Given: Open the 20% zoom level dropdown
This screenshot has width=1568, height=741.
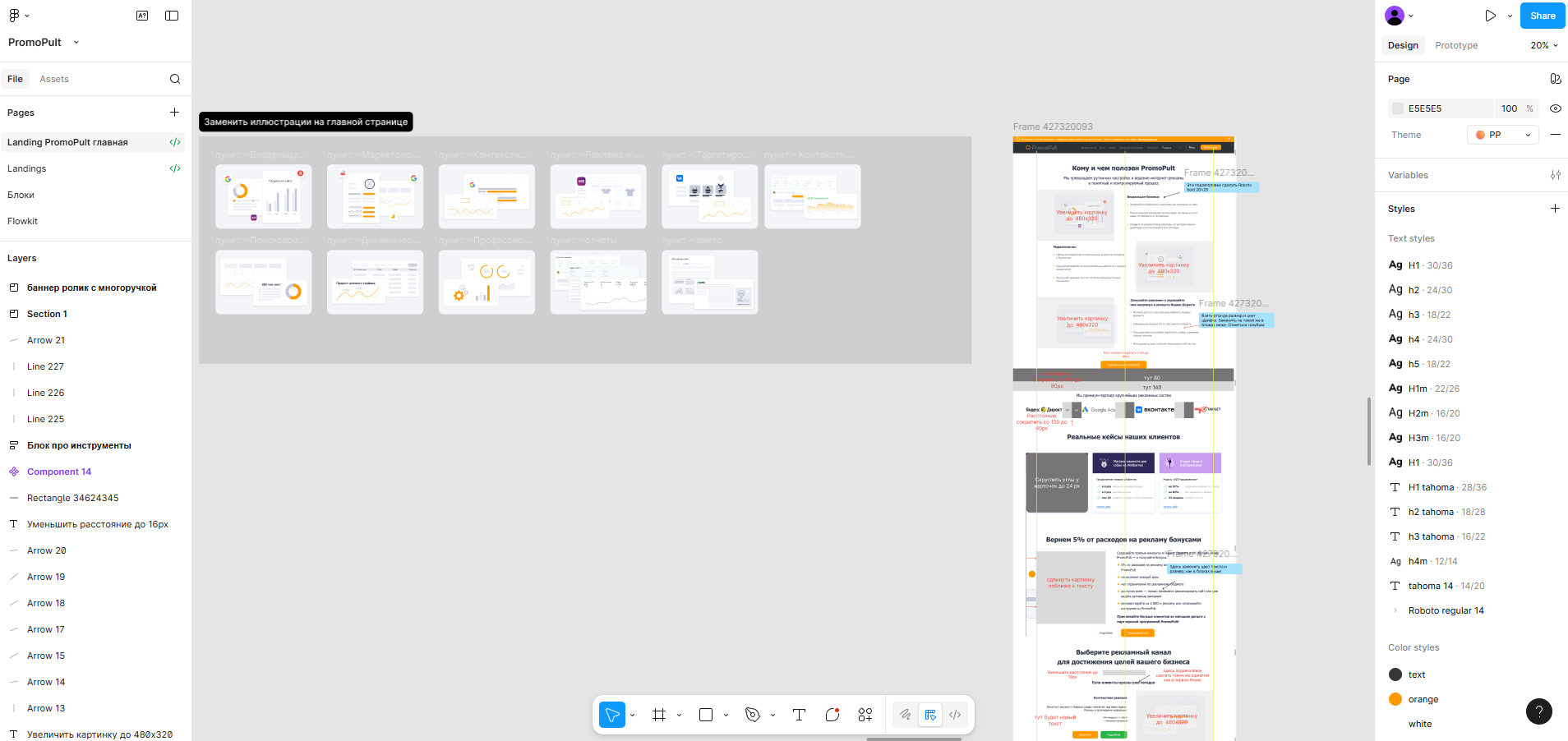Looking at the screenshot, I should pos(1543,45).
